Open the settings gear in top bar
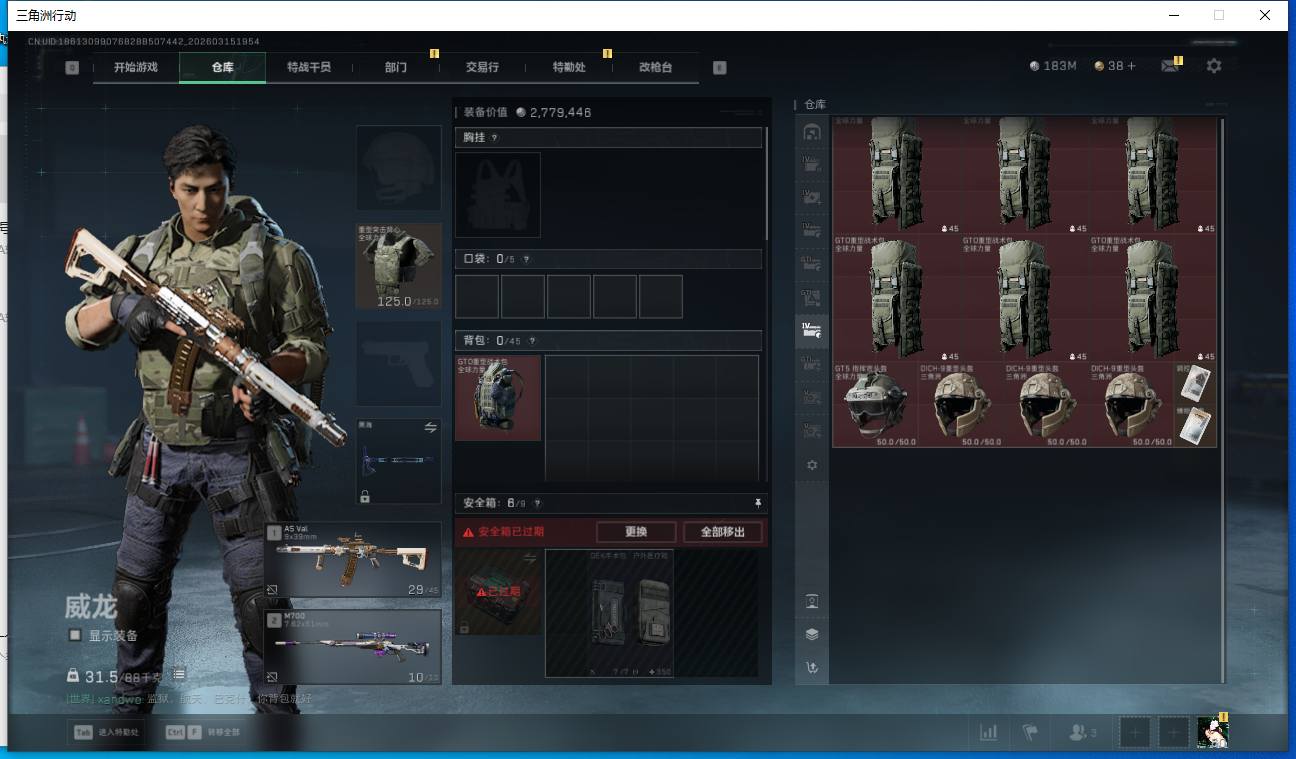This screenshot has height=759, width=1296. 1214,66
